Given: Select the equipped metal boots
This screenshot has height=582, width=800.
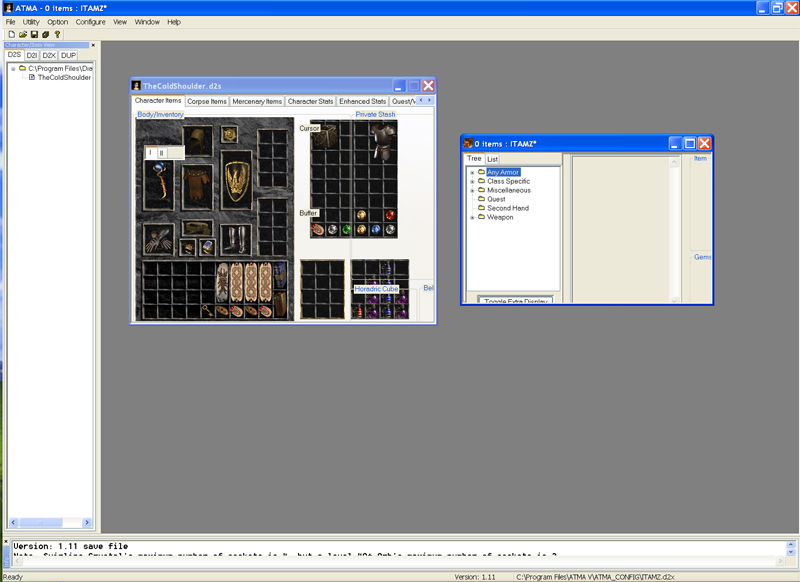Looking at the screenshot, I should click(236, 239).
